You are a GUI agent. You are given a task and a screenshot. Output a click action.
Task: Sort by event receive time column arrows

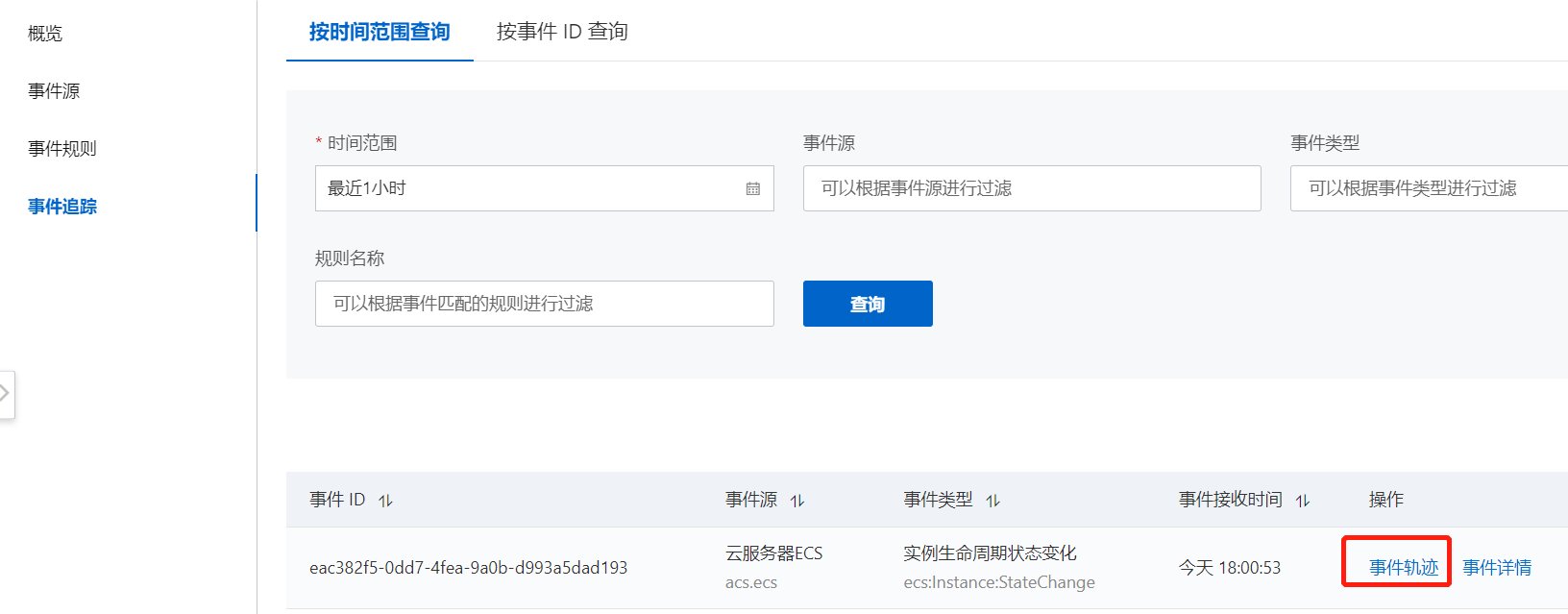pos(1302,501)
